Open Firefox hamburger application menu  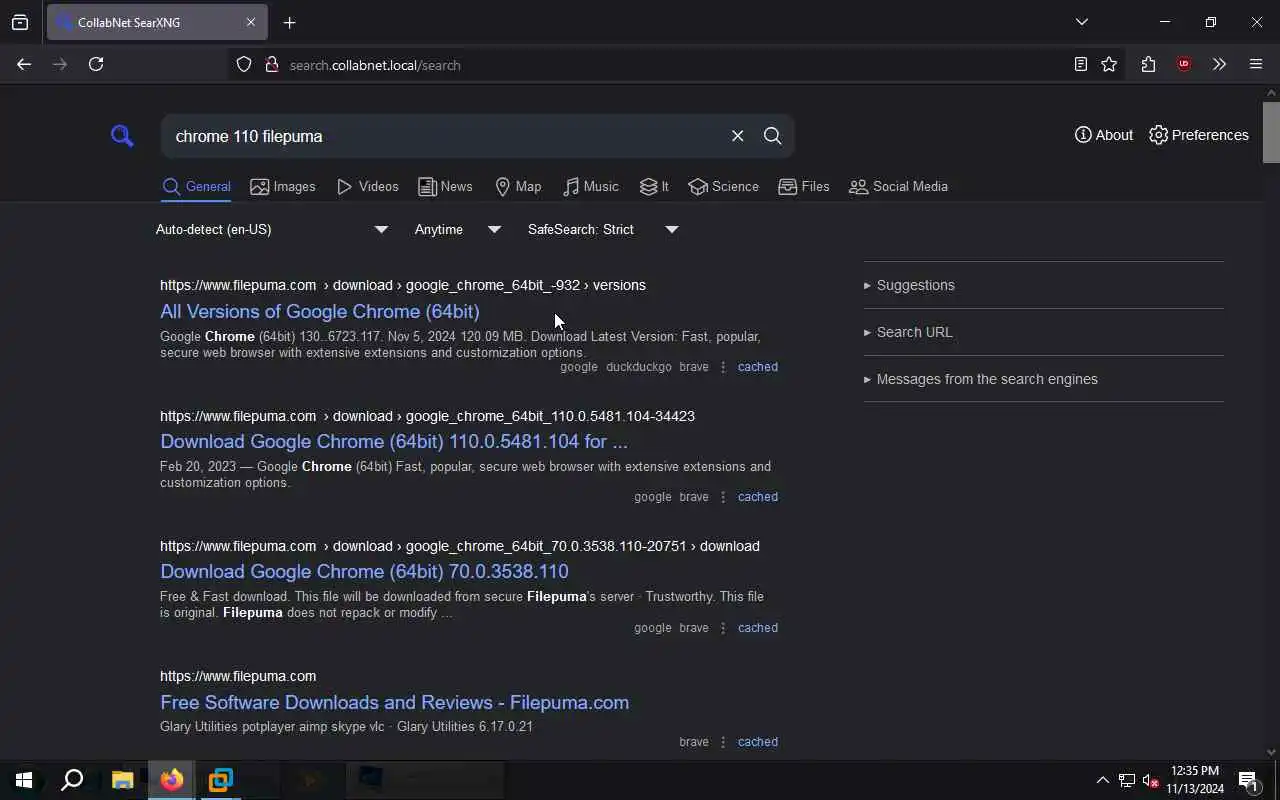[x=1256, y=64]
